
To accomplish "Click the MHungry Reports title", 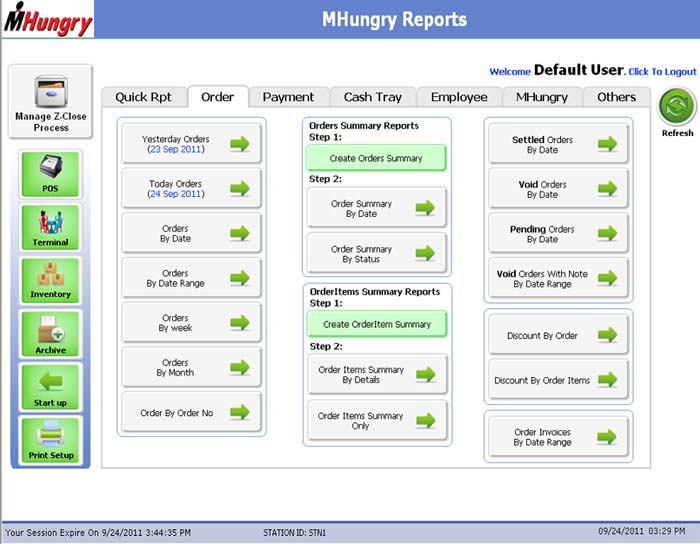I will coord(394,20).
